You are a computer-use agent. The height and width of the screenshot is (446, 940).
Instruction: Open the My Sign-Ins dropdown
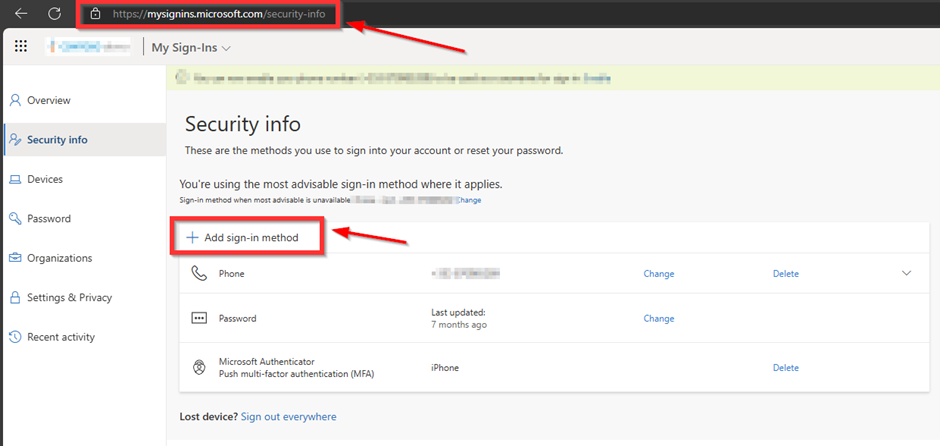[x=191, y=48]
